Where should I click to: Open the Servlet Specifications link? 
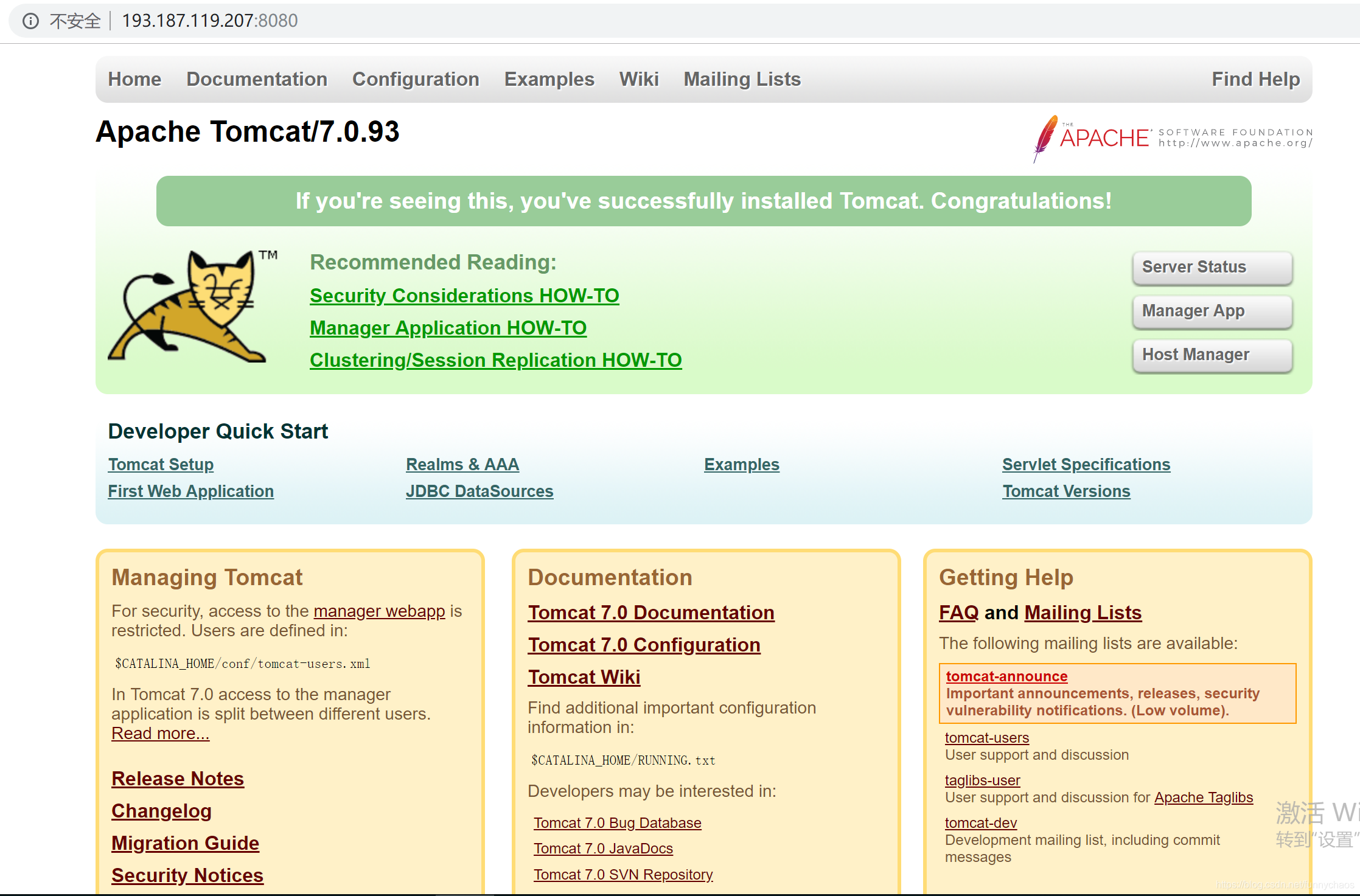point(1086,465)
